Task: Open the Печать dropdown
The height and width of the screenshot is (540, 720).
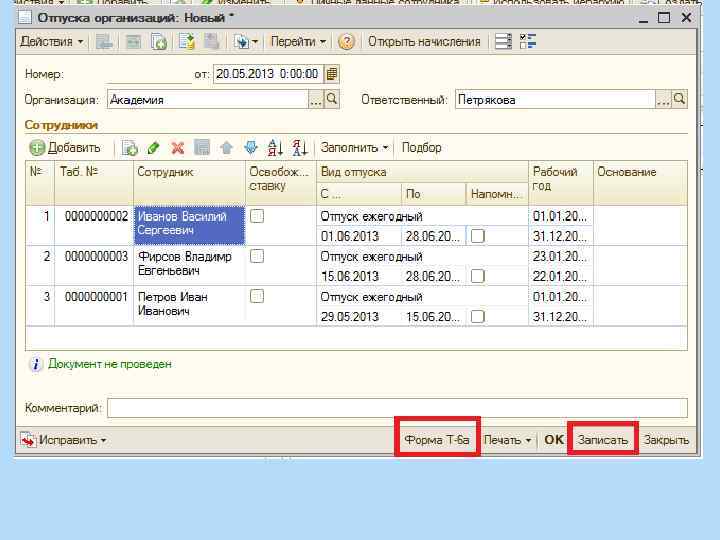Action: tap(507, 440)
